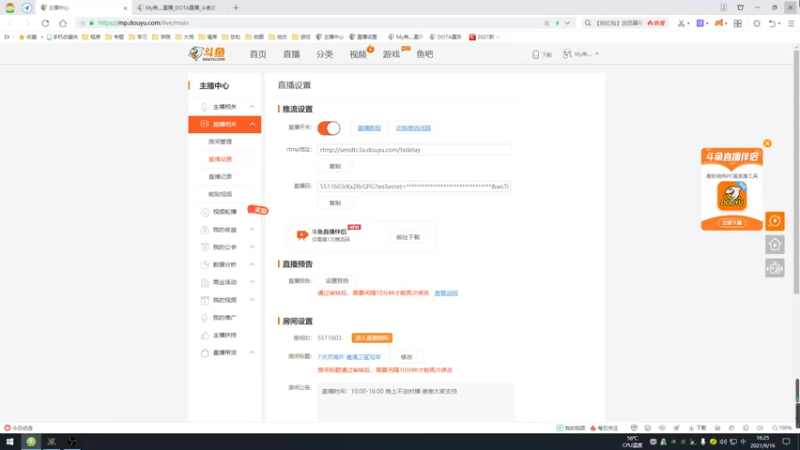
Task: Click the phone download icon in header
Action: point(536,54)
